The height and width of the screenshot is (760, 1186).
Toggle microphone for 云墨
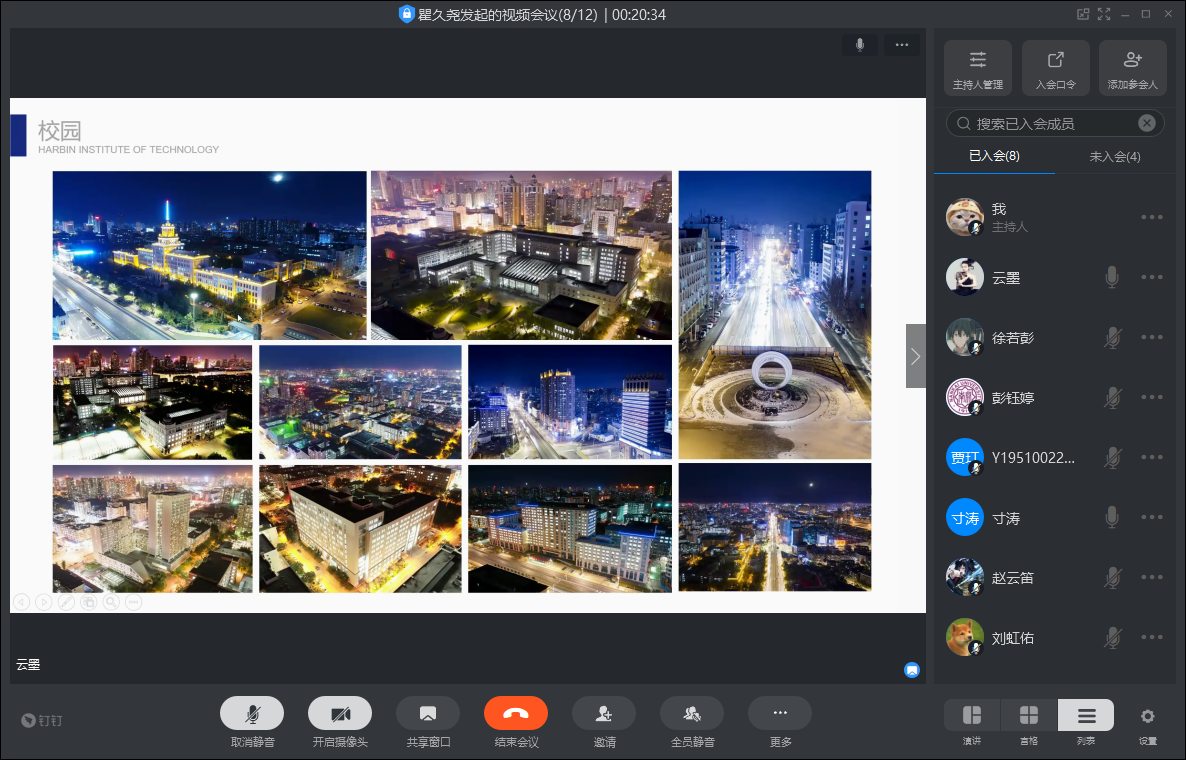point(1112,277)
